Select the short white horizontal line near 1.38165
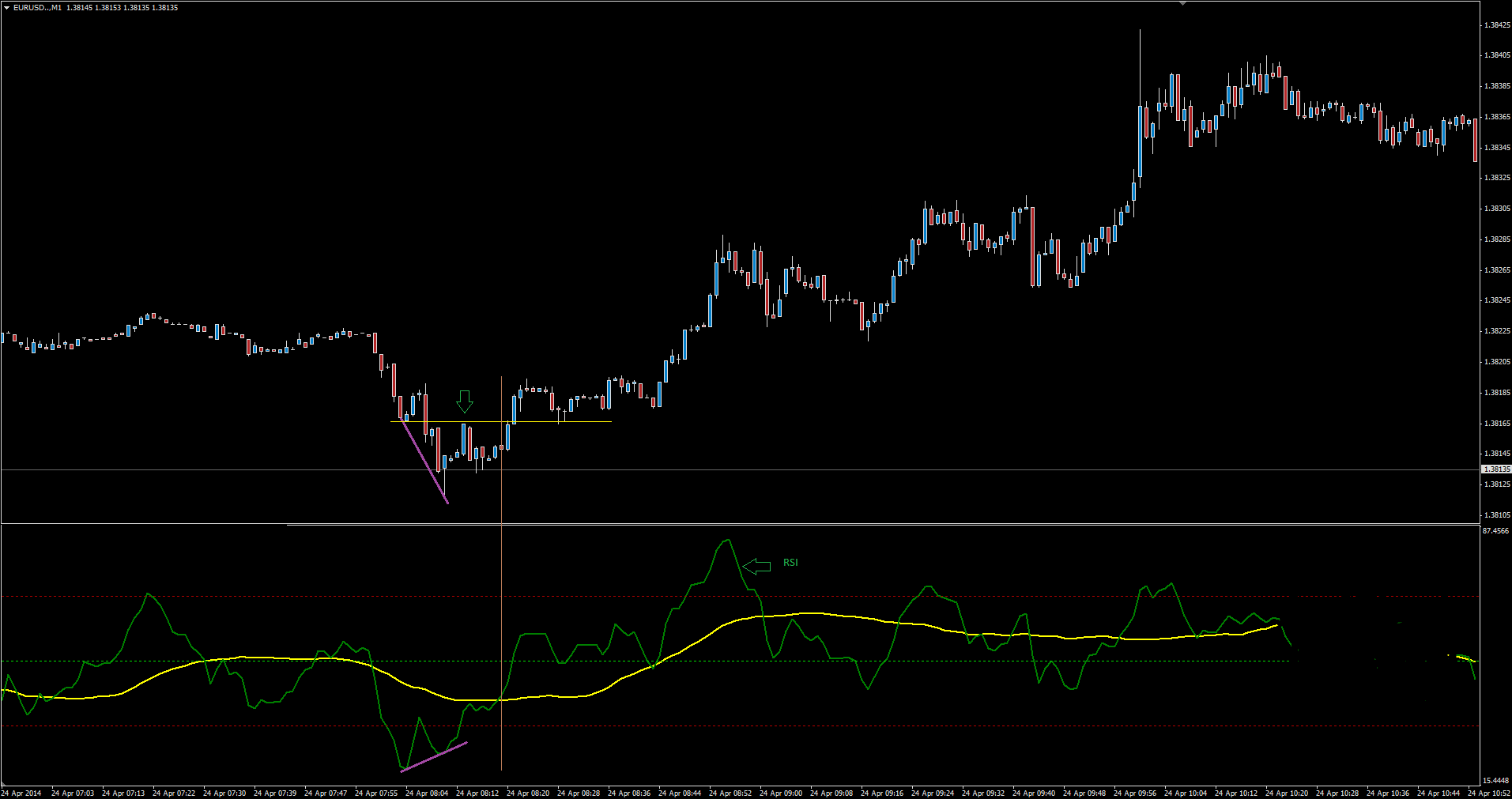Screen dimensions: 1512x799 click(x=553, y=421)
